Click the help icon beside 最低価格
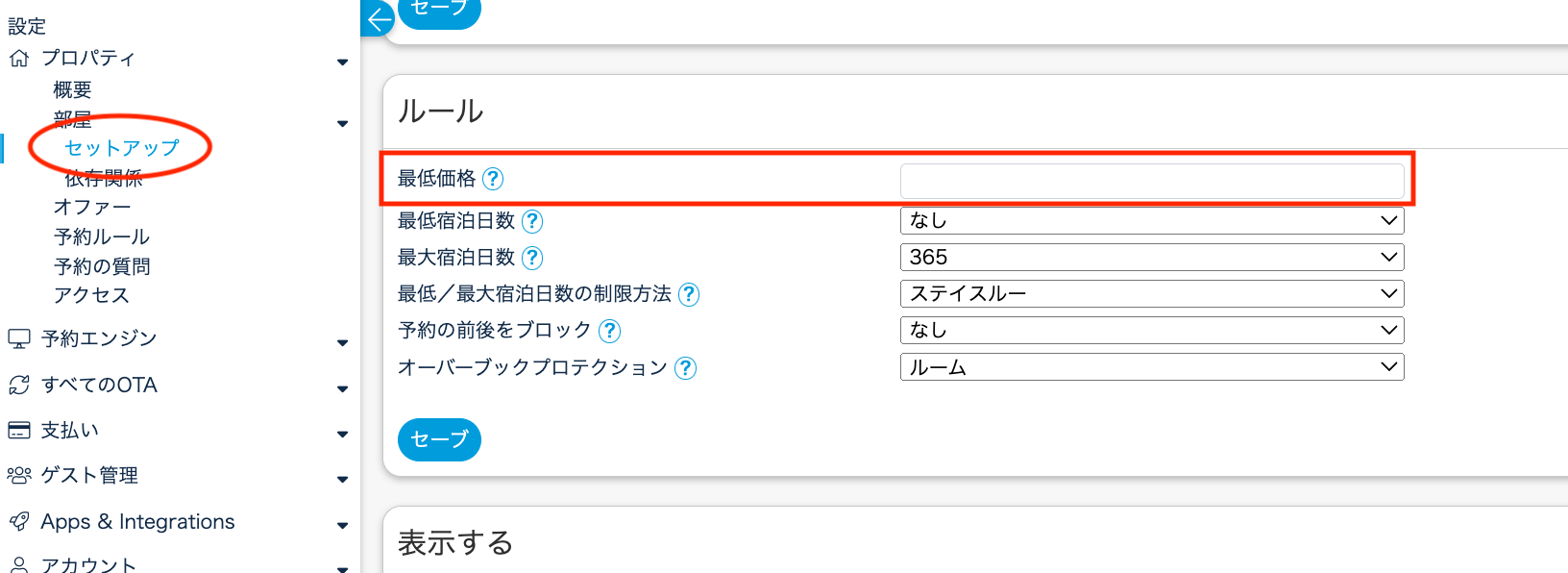This screenshot has height=573, width=1568. 493,179
